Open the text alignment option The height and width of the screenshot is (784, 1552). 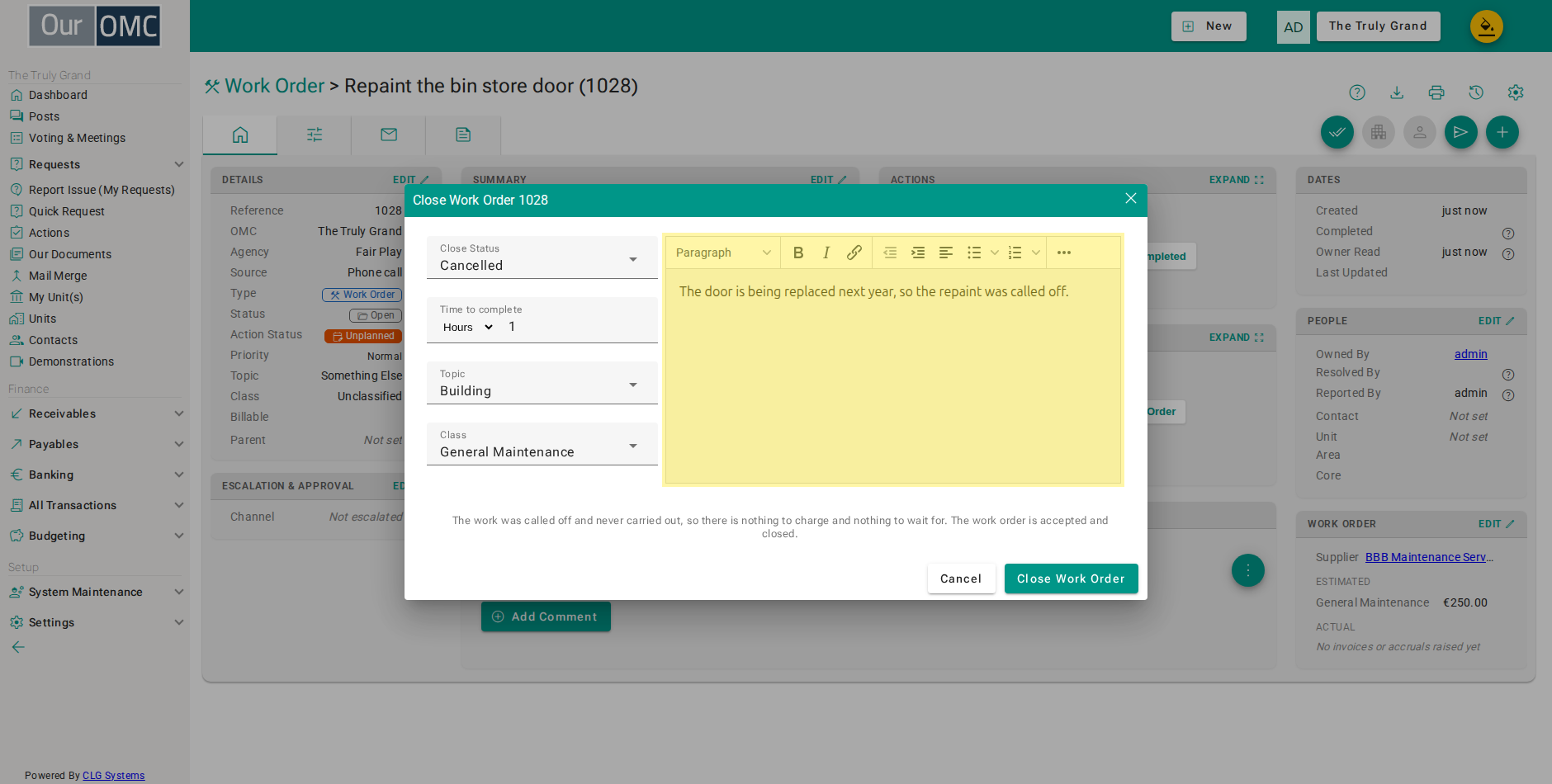coord(946,253)
